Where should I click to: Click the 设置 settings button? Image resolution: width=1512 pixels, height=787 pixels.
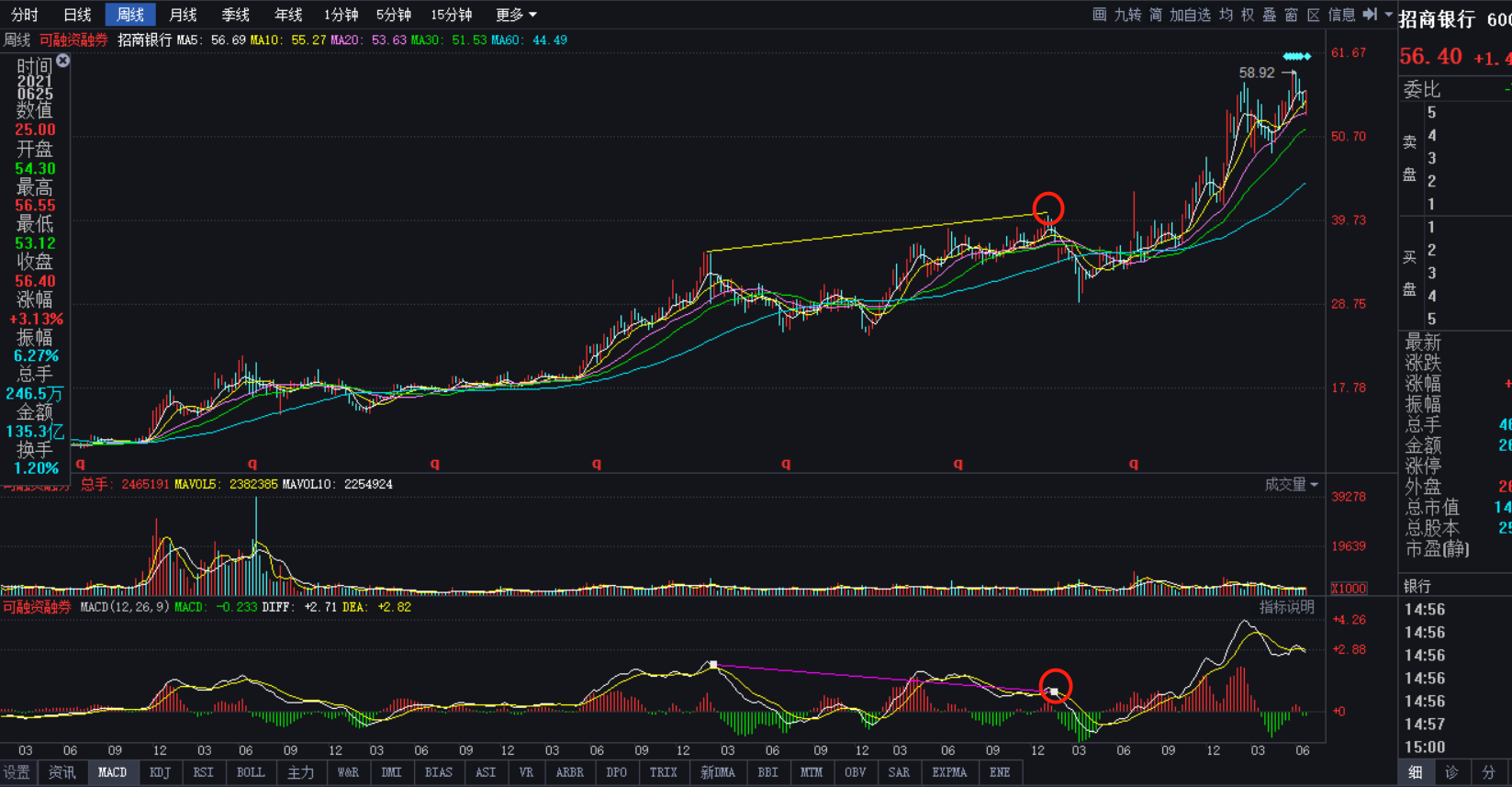click(x=17, y=772)
